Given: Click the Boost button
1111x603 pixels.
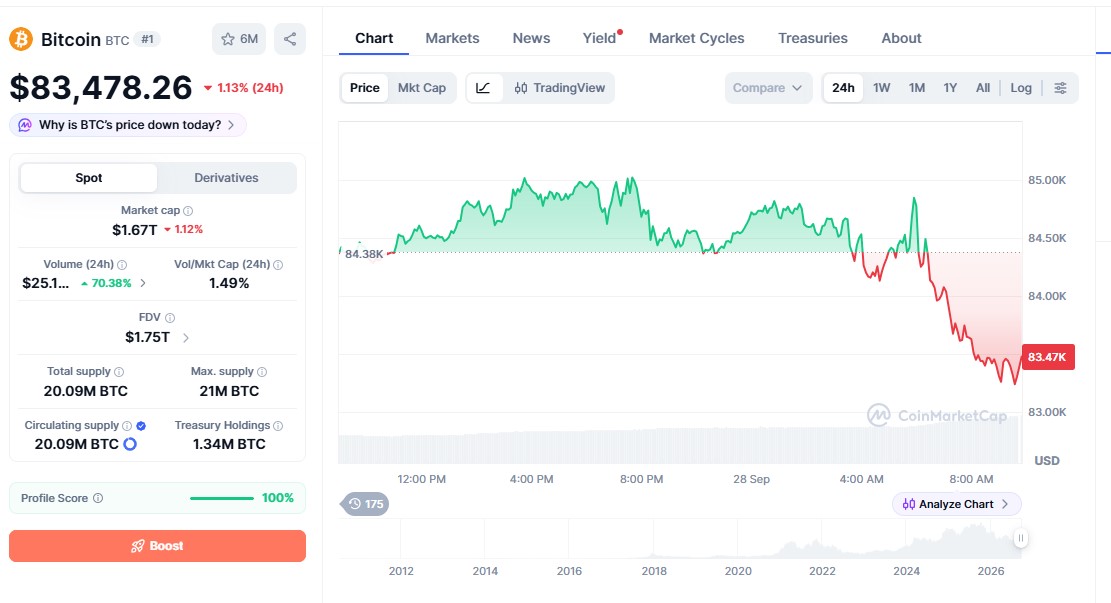Looking at the screenshot, I should pyautogui.click(x=157, y=546).
